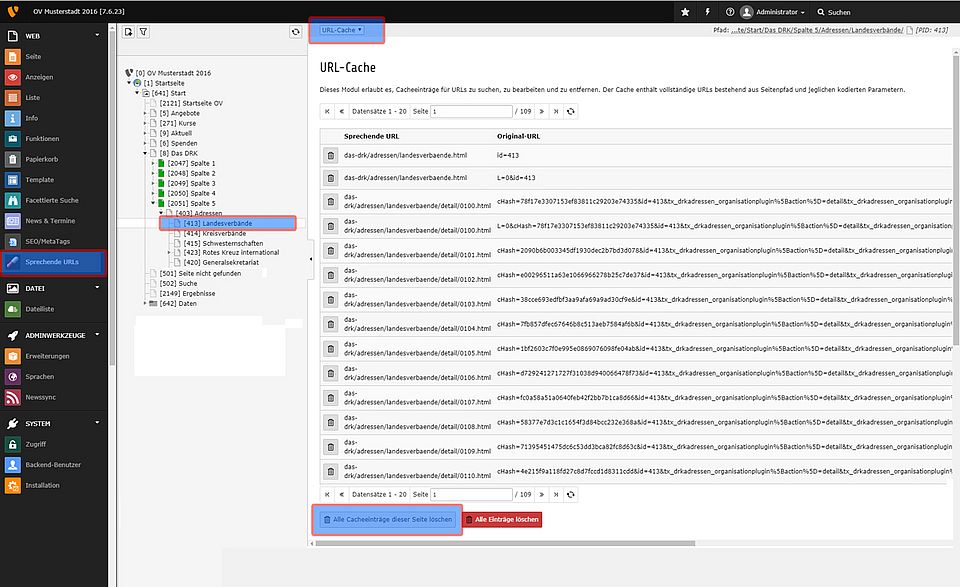This screenshot has width=960, height=587.
Task: Click create new page icon above tree
Action: (128, 32)
